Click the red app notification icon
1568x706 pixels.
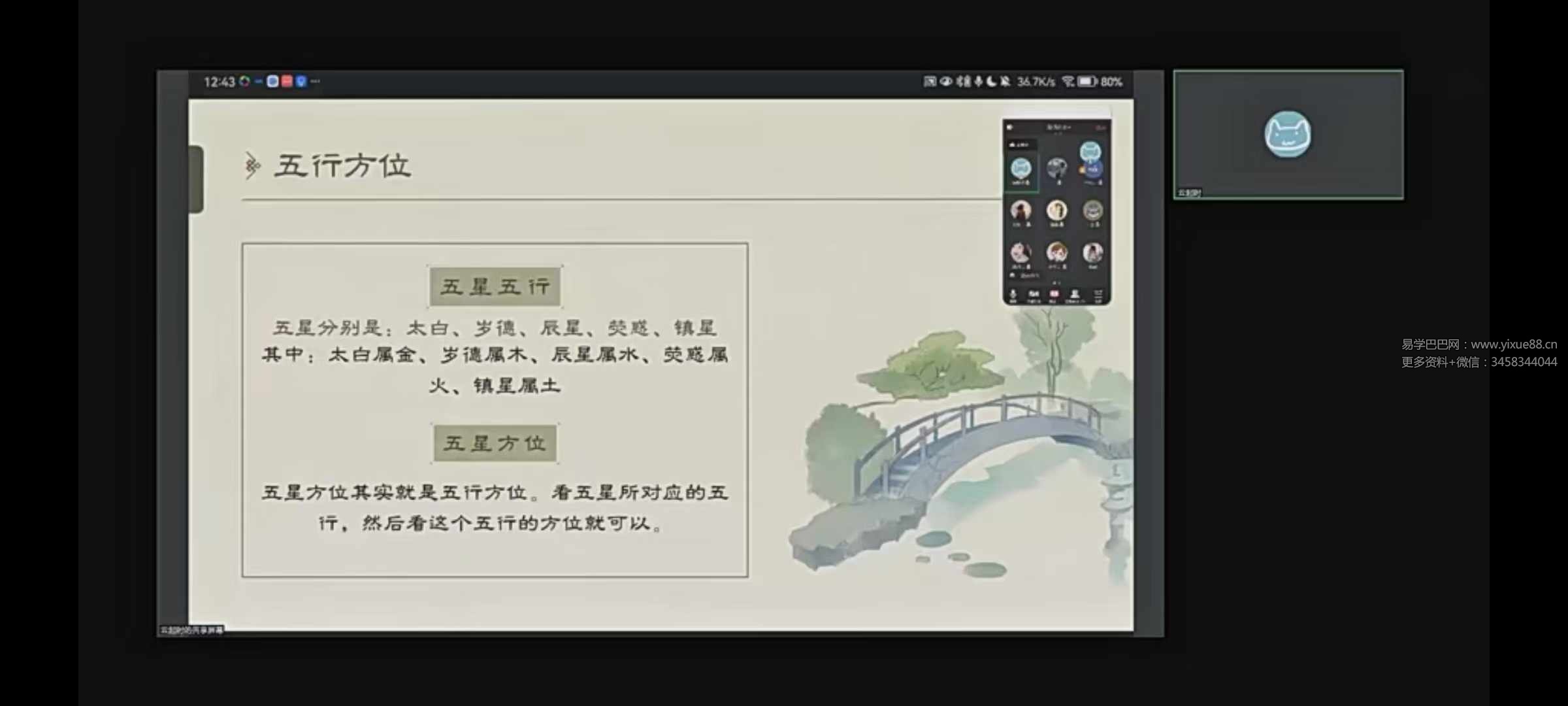287,81
